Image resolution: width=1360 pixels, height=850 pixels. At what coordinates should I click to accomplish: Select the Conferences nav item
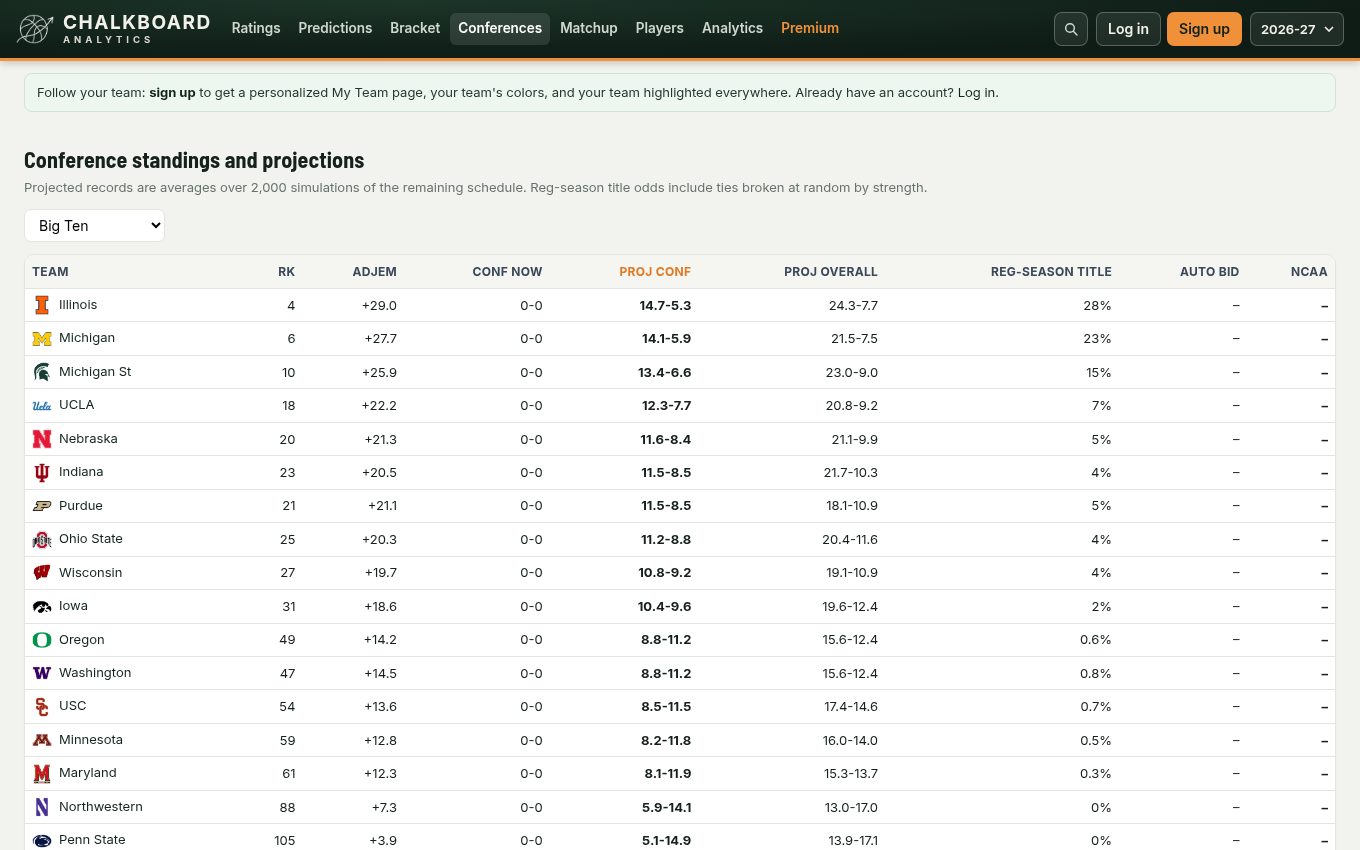(x=500, y=28)
